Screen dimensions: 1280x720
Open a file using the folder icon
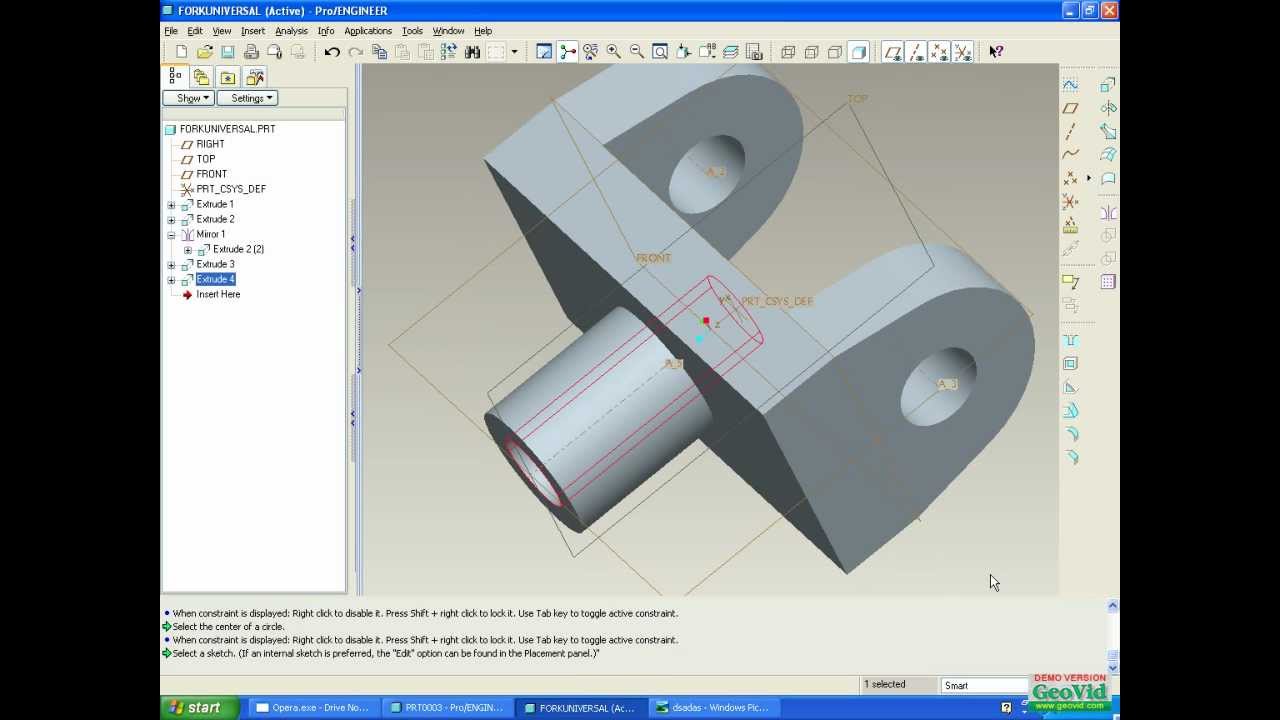click(x=204, y=52)
